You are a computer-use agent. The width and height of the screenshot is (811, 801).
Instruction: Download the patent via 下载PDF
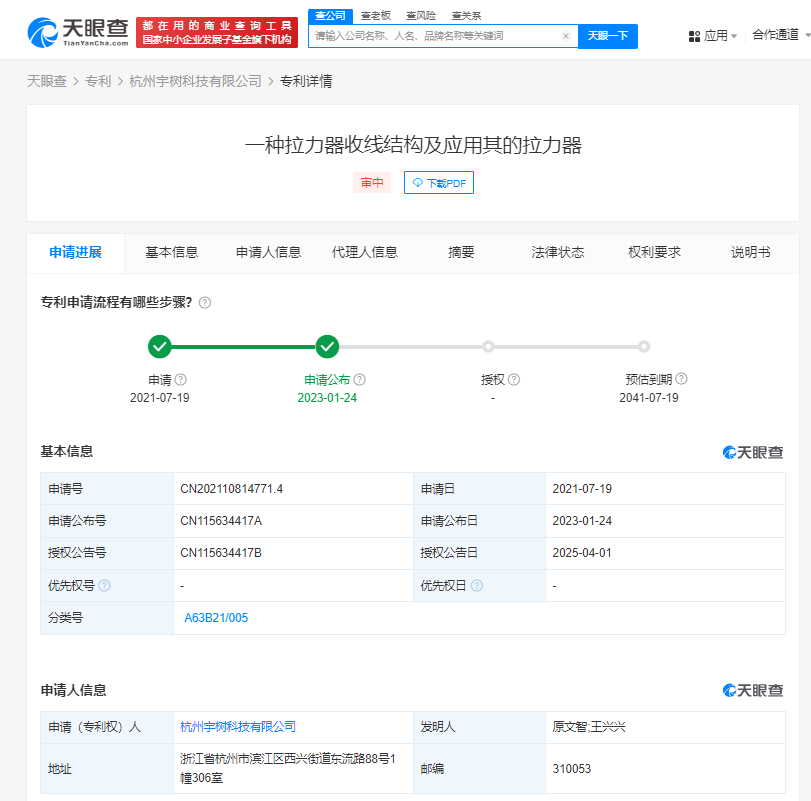coord(439,183)
